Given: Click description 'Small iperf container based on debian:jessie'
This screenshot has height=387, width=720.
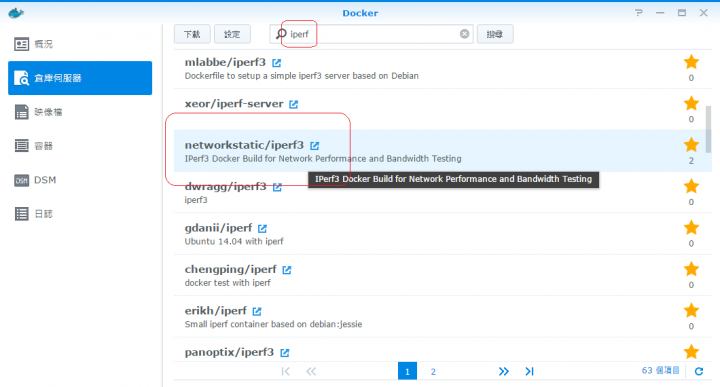Looking at the screenshot, I should click(273, 324).
